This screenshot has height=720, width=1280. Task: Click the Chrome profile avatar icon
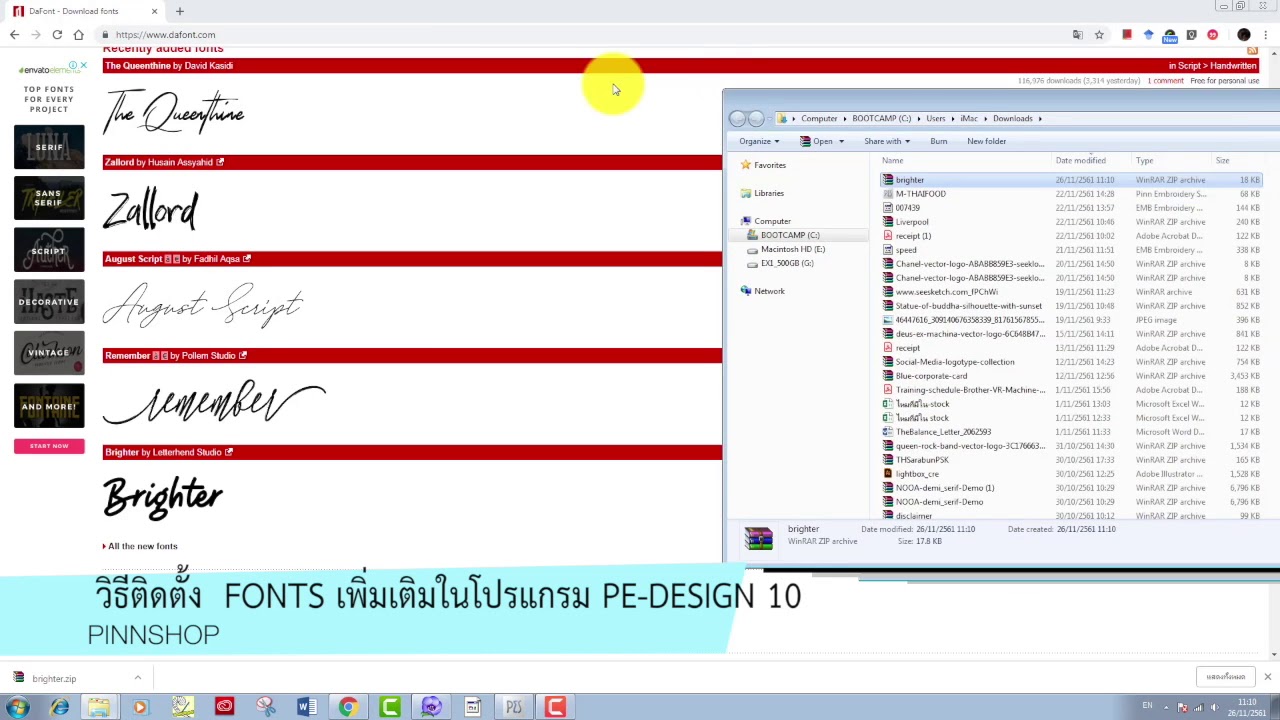1244,35
